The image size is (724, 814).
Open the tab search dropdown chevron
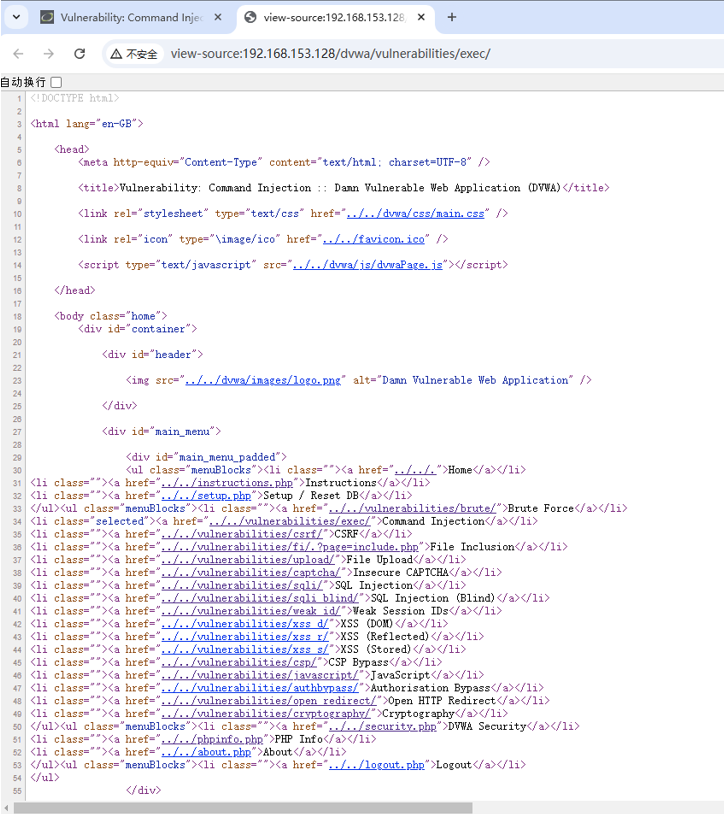coord(16,17)
